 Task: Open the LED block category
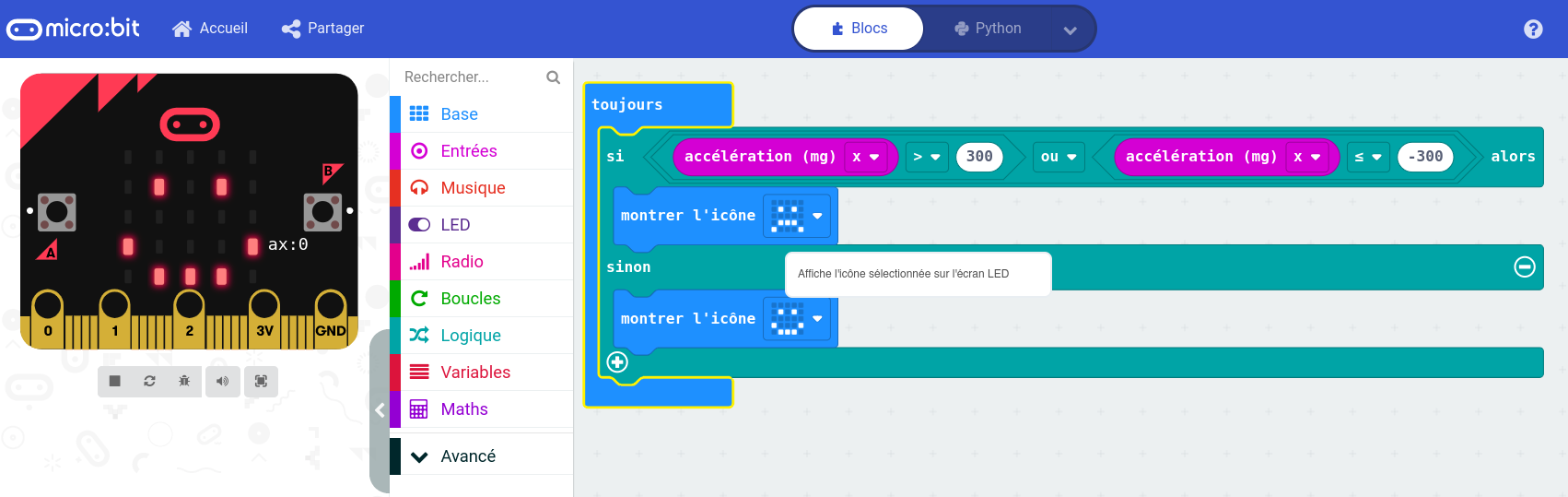coord(481,225)
